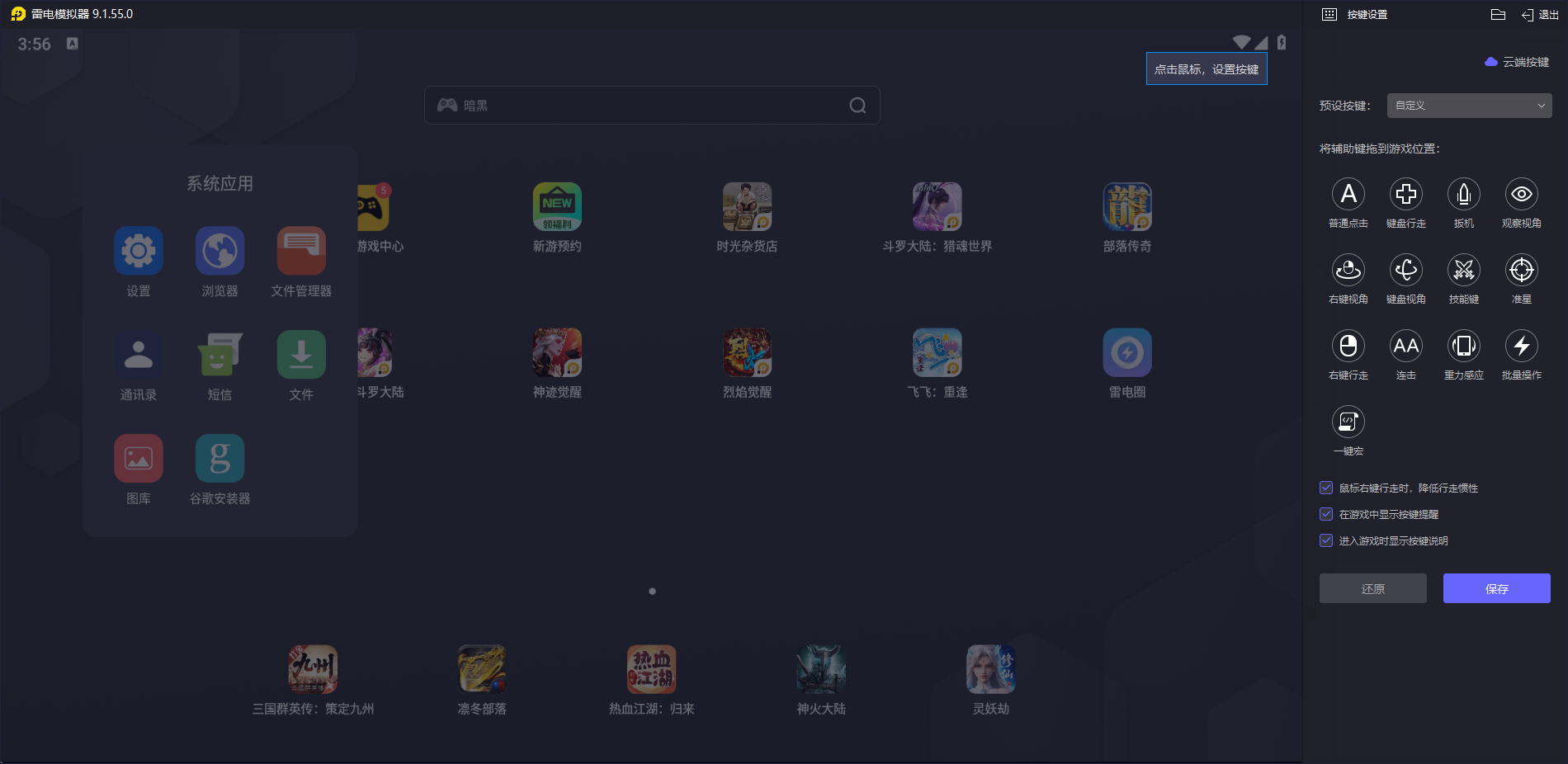The image size is (1568, 764).
Task: Open the 文件管理器 file manager app
Action: [301, 251]
